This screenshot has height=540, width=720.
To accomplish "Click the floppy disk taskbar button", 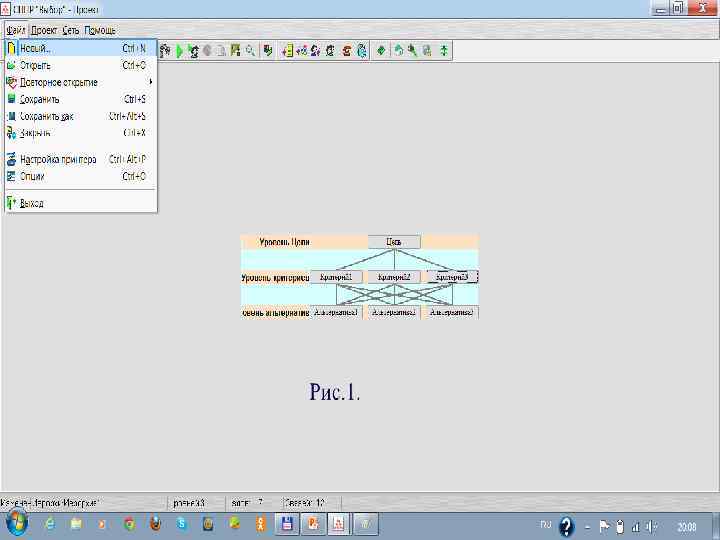I will click(x=287, y=524).
